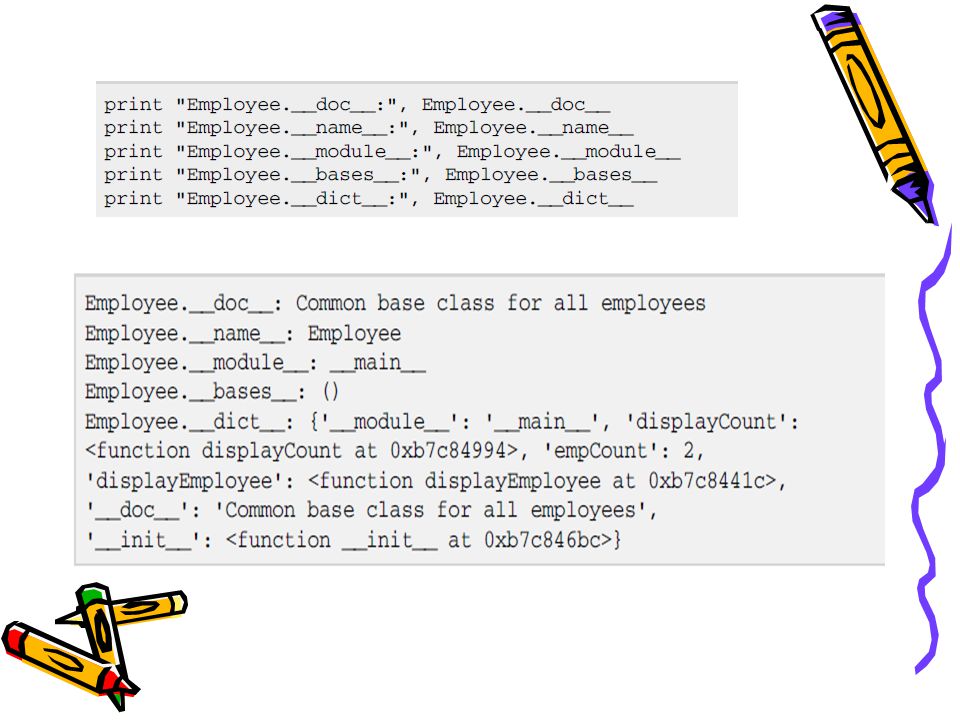960x720 pixels.
Task: Click the print Employee.__name__ code line
Action: 368,128
